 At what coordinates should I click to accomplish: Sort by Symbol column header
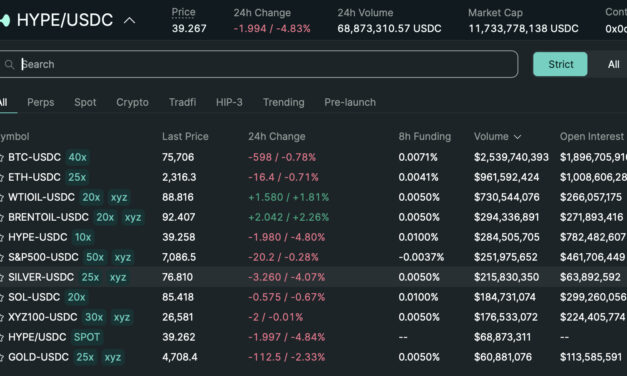click(14, 136)
